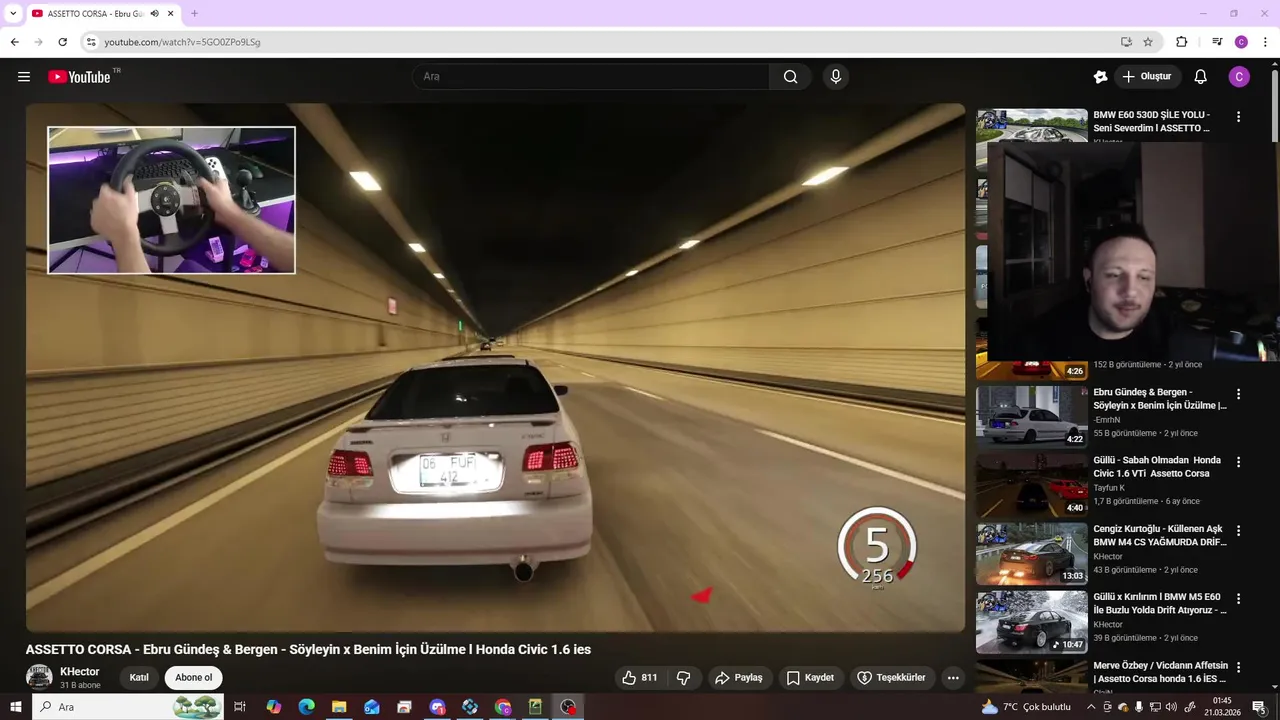Go back to previous page
The image size is (1280, 720).
coord(14,42)
